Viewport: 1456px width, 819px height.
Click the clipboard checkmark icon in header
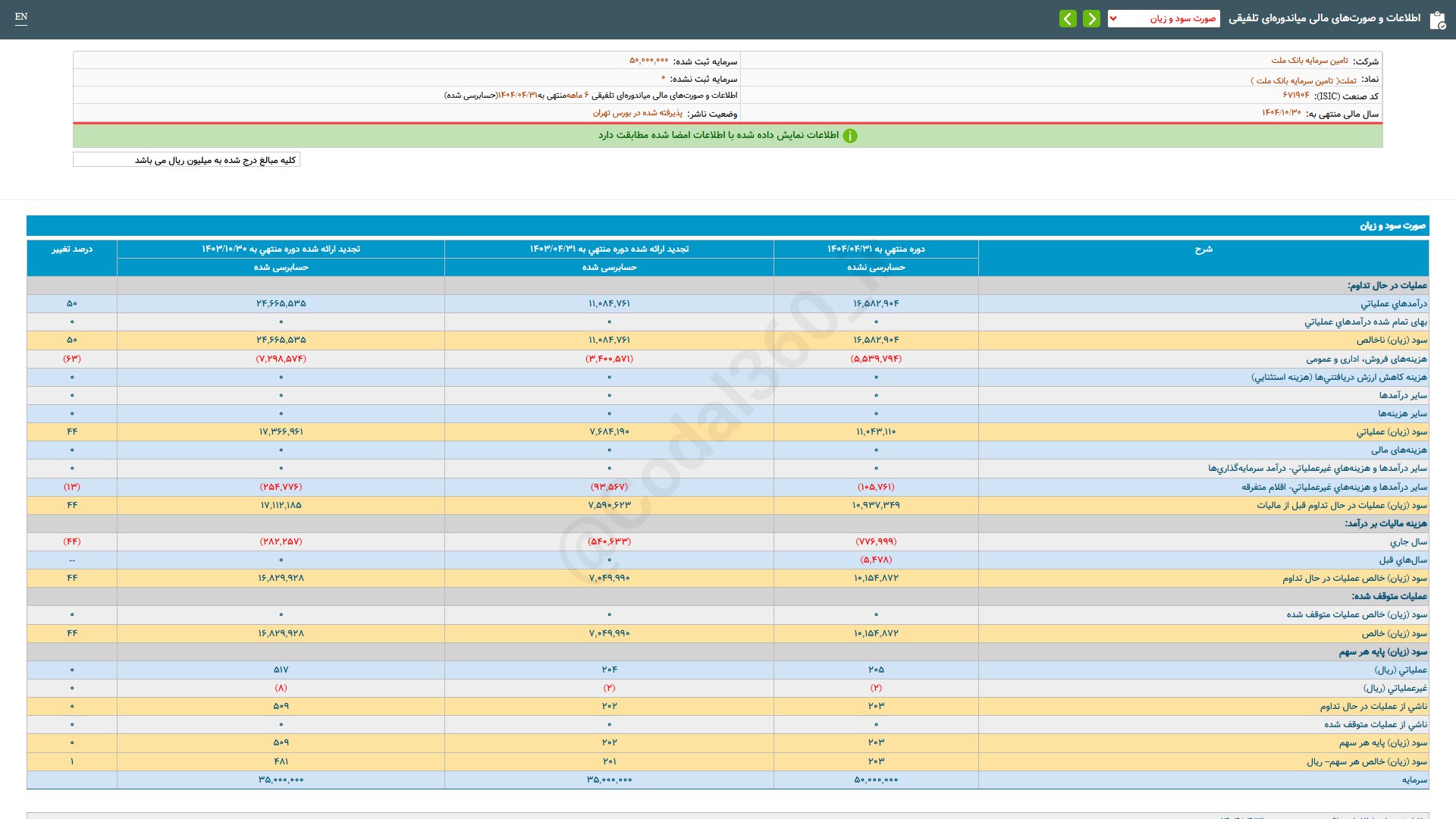(x=1437, y=20)
